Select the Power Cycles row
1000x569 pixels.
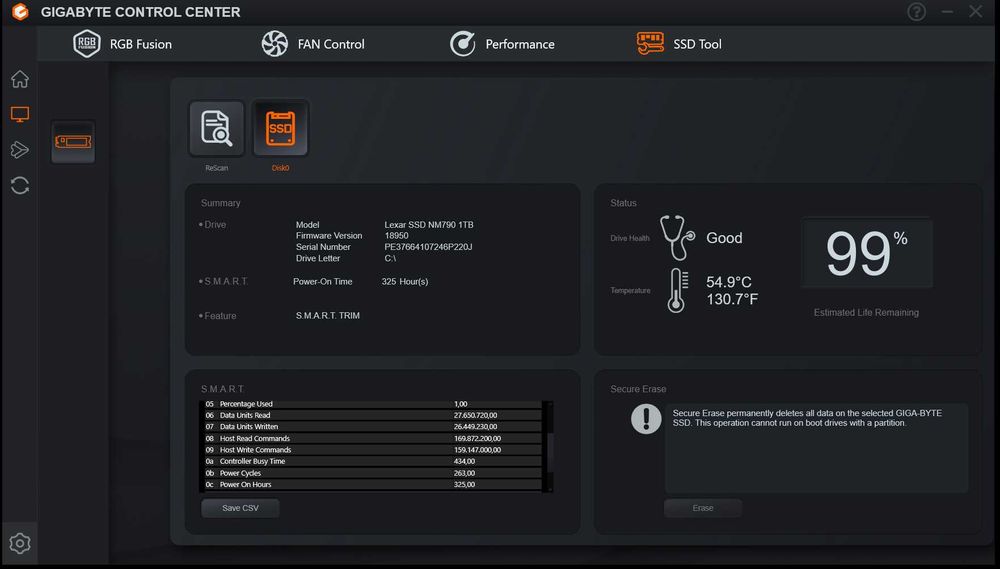click(x=371, y=473)
